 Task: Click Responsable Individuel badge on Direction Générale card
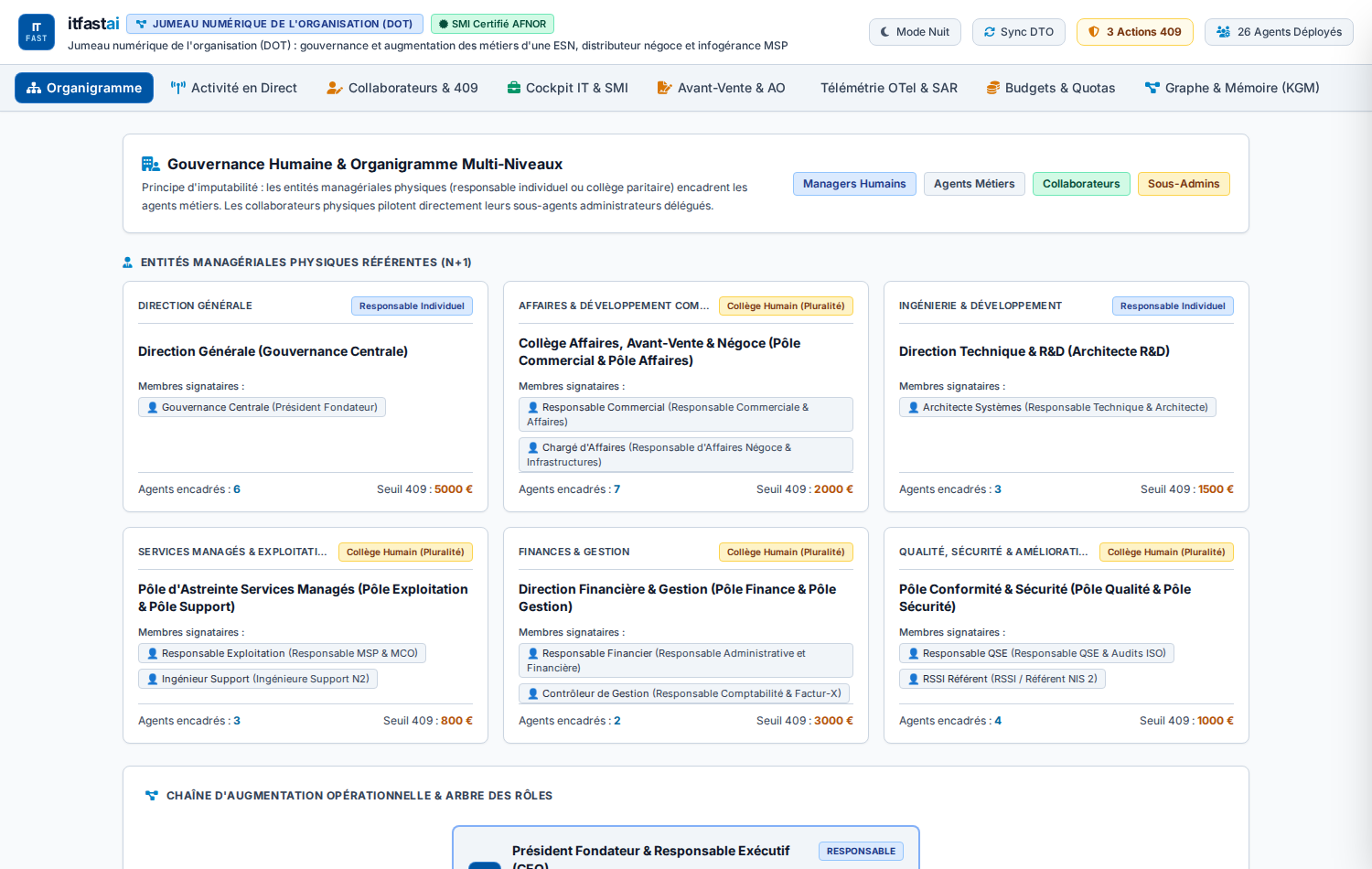pyautogui.click(x=412, y=306)
